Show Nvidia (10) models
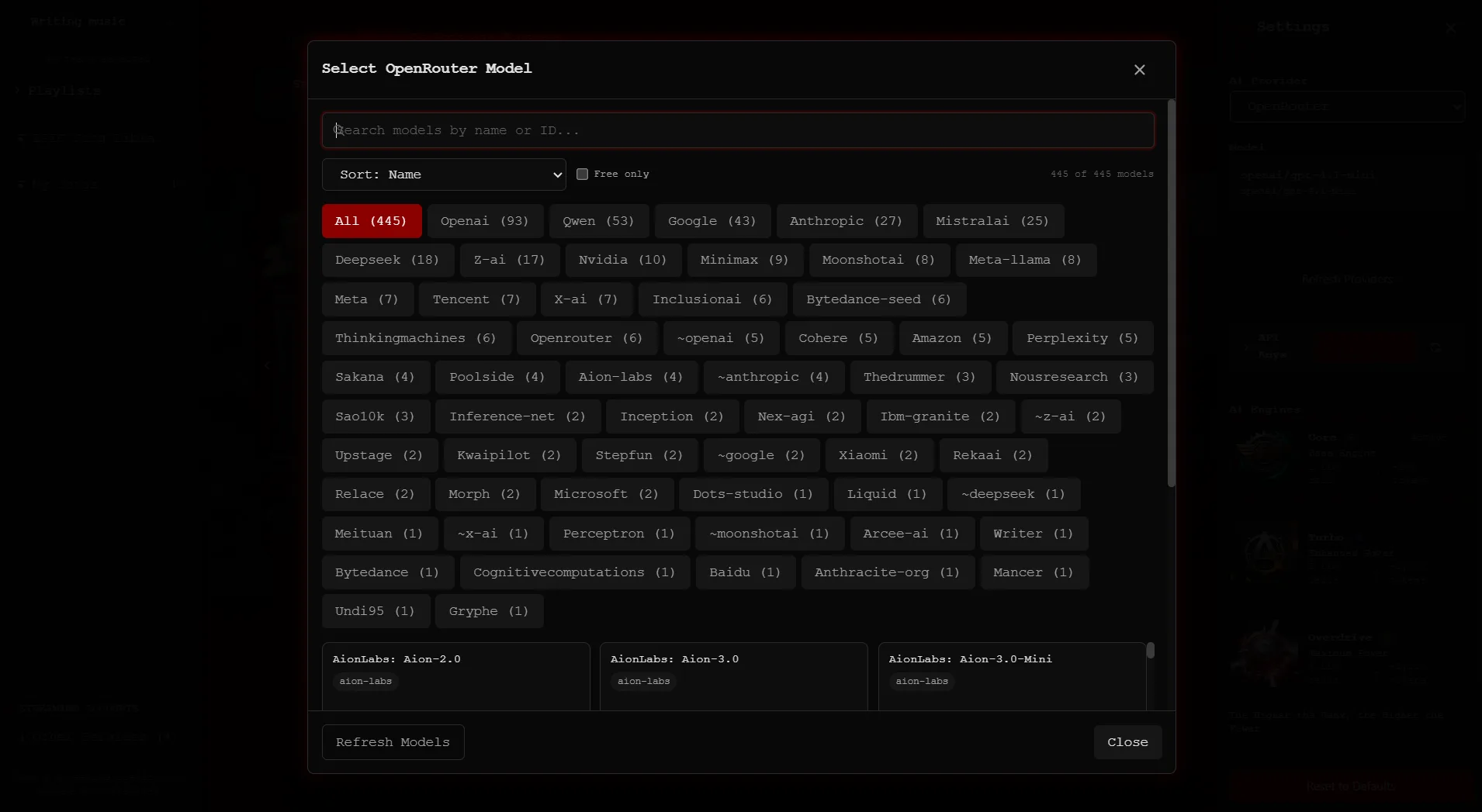This screenshot has width=1482, height=812. (x=623, y=260)
